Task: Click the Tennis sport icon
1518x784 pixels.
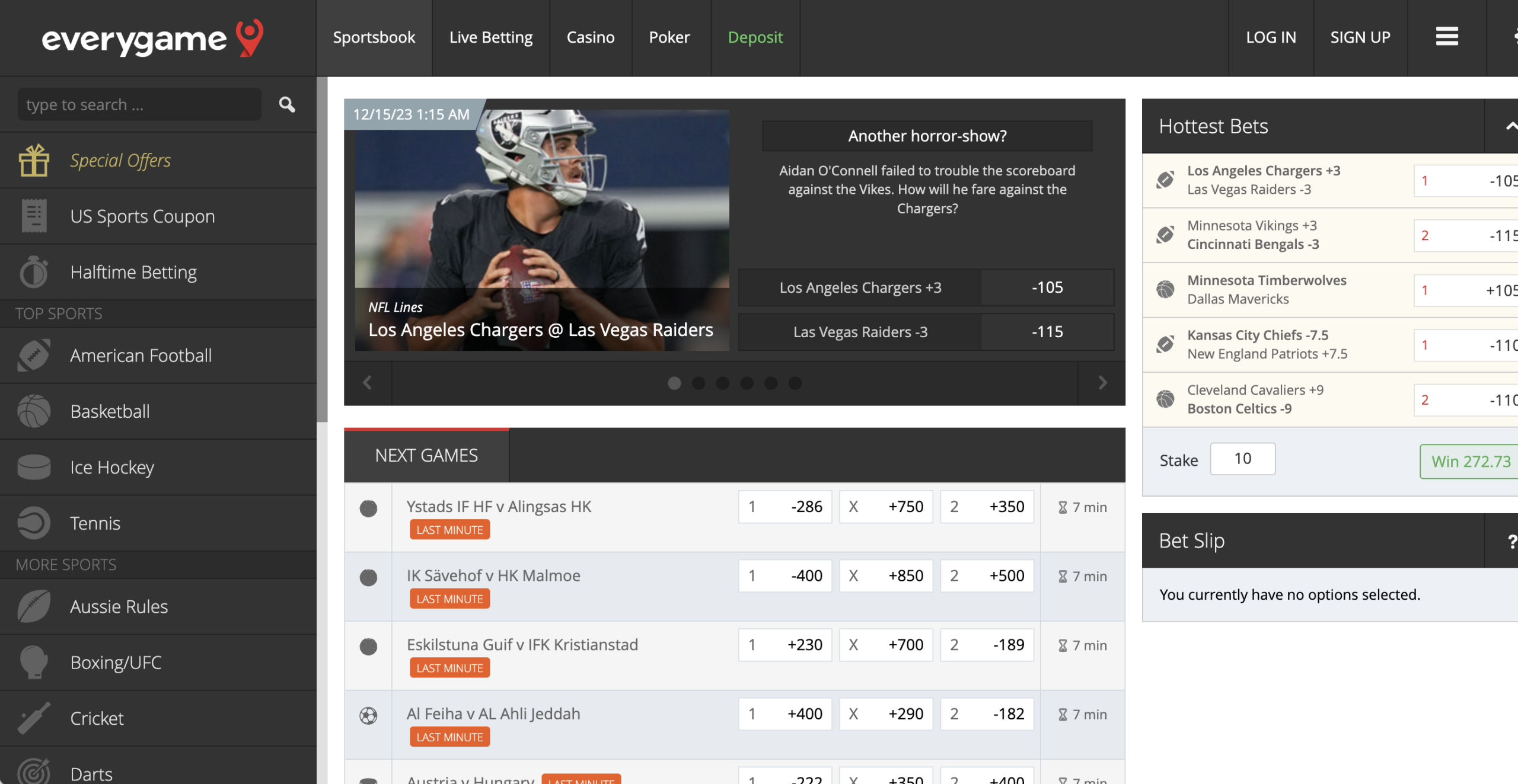Action: 33,521
